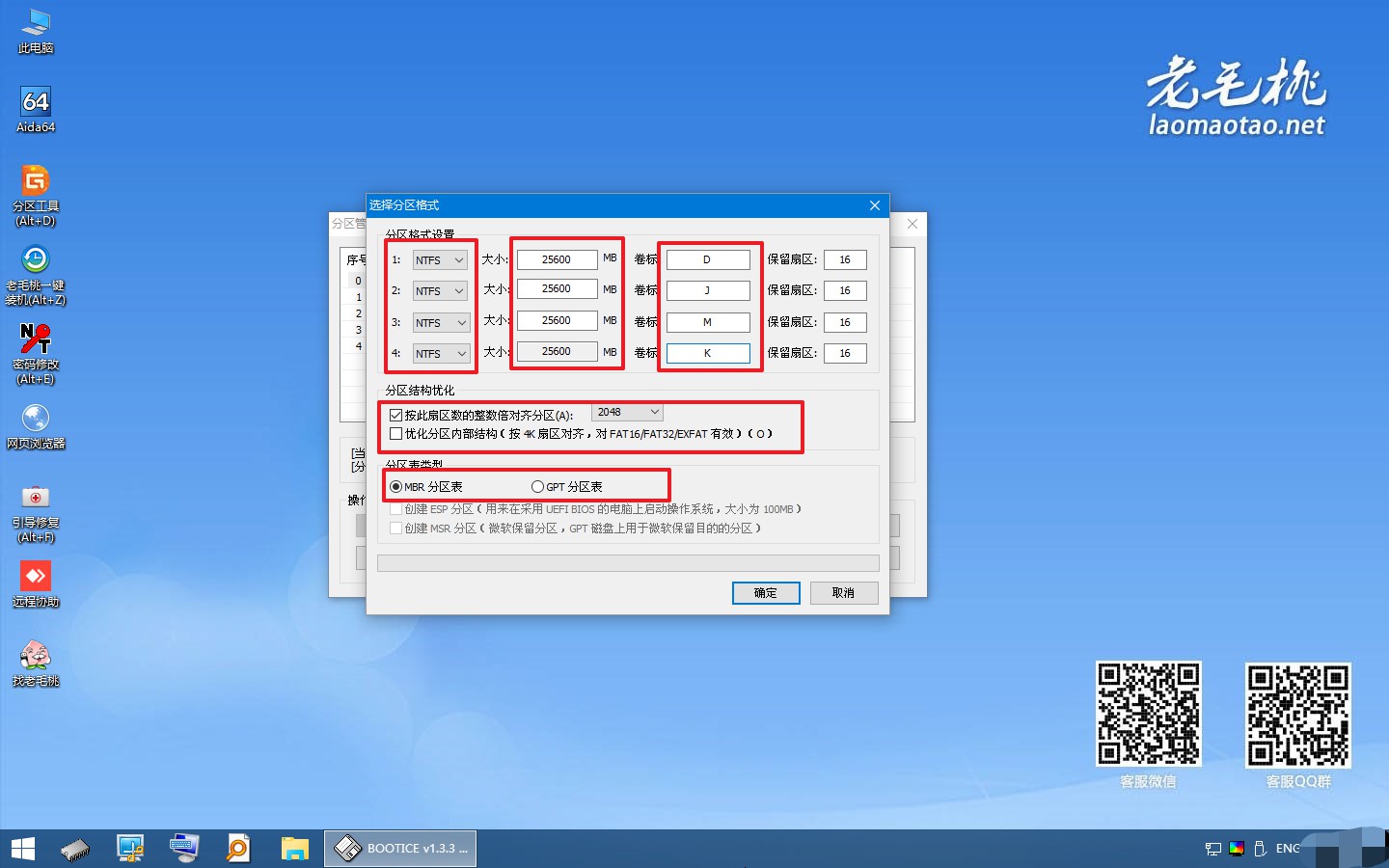Launch 老毛桃一键装机 desktop icon
Image resolution: width=1389 pixels, height=868 pixels.
click(x=36, y=276)
